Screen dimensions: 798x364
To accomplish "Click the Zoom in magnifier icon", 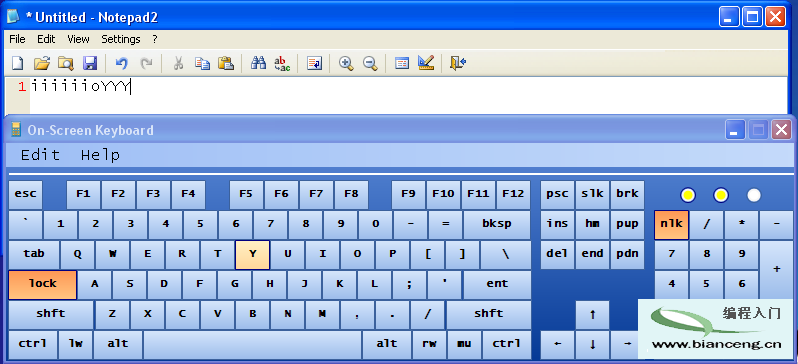I will tap(346, 63).
